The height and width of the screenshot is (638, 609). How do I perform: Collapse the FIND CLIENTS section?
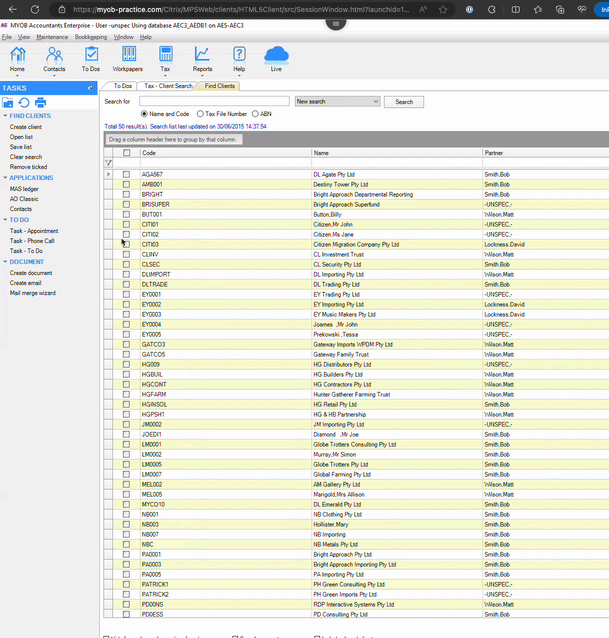pyautogui.click(x=5, y=116)
